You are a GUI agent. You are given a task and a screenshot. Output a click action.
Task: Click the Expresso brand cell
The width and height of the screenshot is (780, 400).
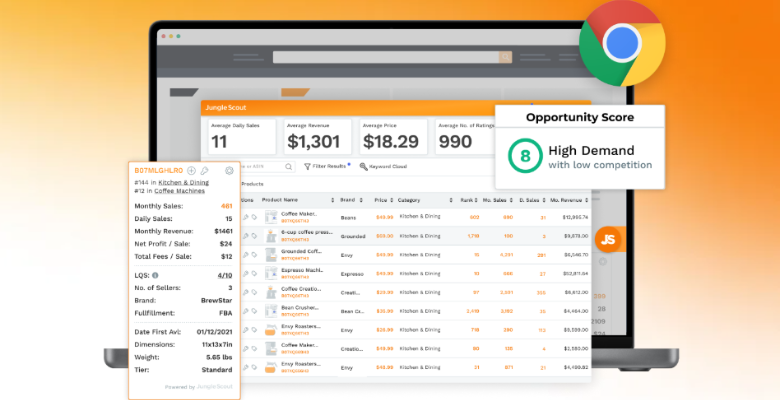tap(352, 274)
